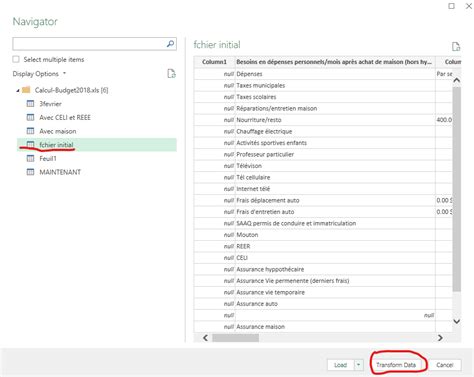Image resolution: width=474 pixels, height=377 pixels.
Task: Click the Transform Data button
Action: click(x=396, y=365)
